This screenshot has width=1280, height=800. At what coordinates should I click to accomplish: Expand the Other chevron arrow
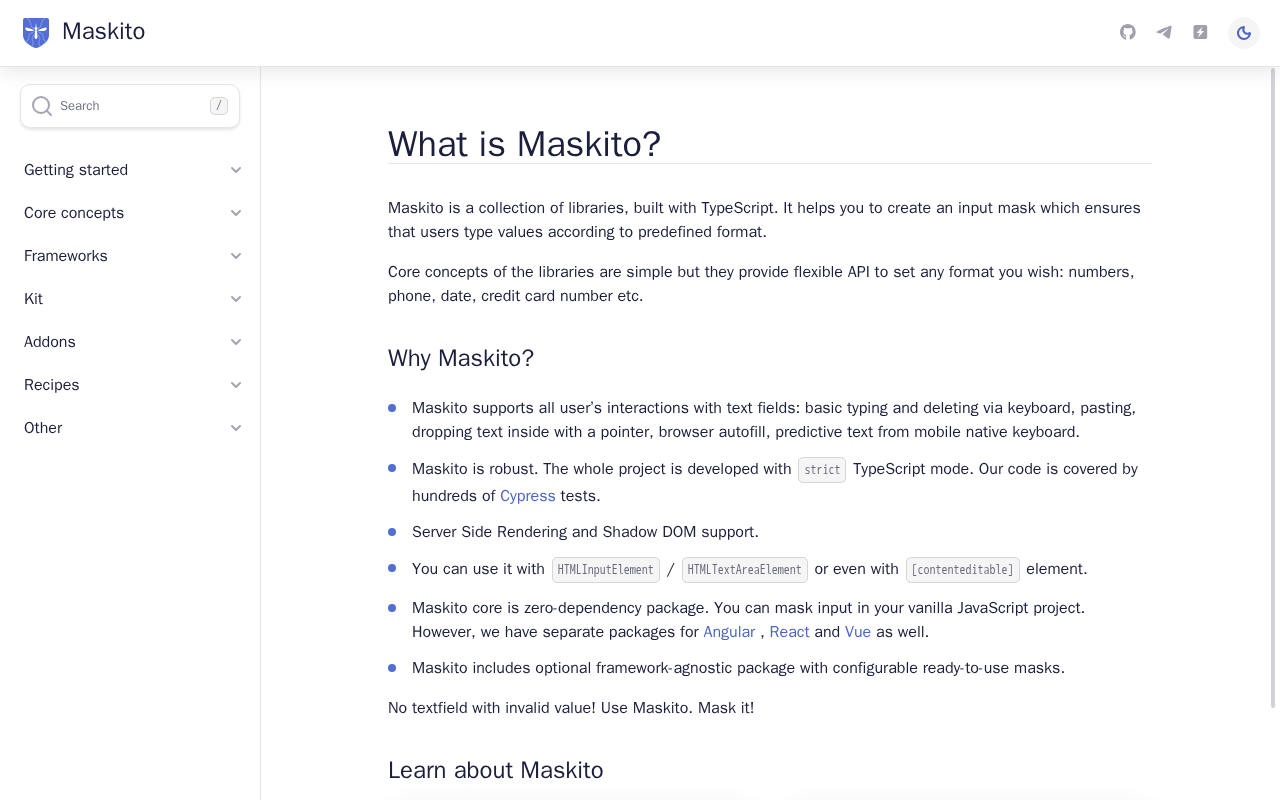tap(236, 428)
